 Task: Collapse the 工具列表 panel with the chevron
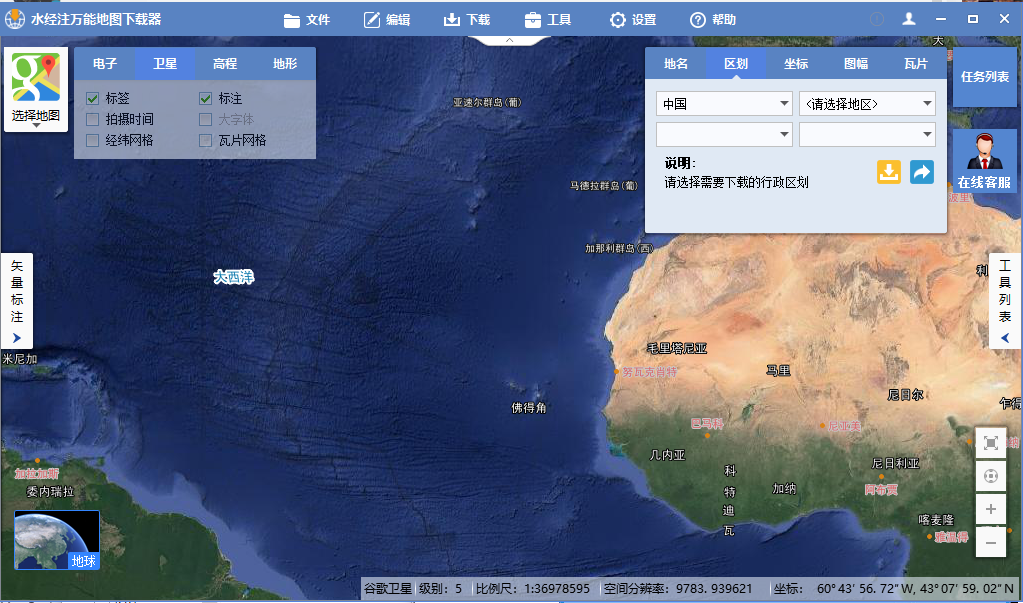pos(1004,338)
